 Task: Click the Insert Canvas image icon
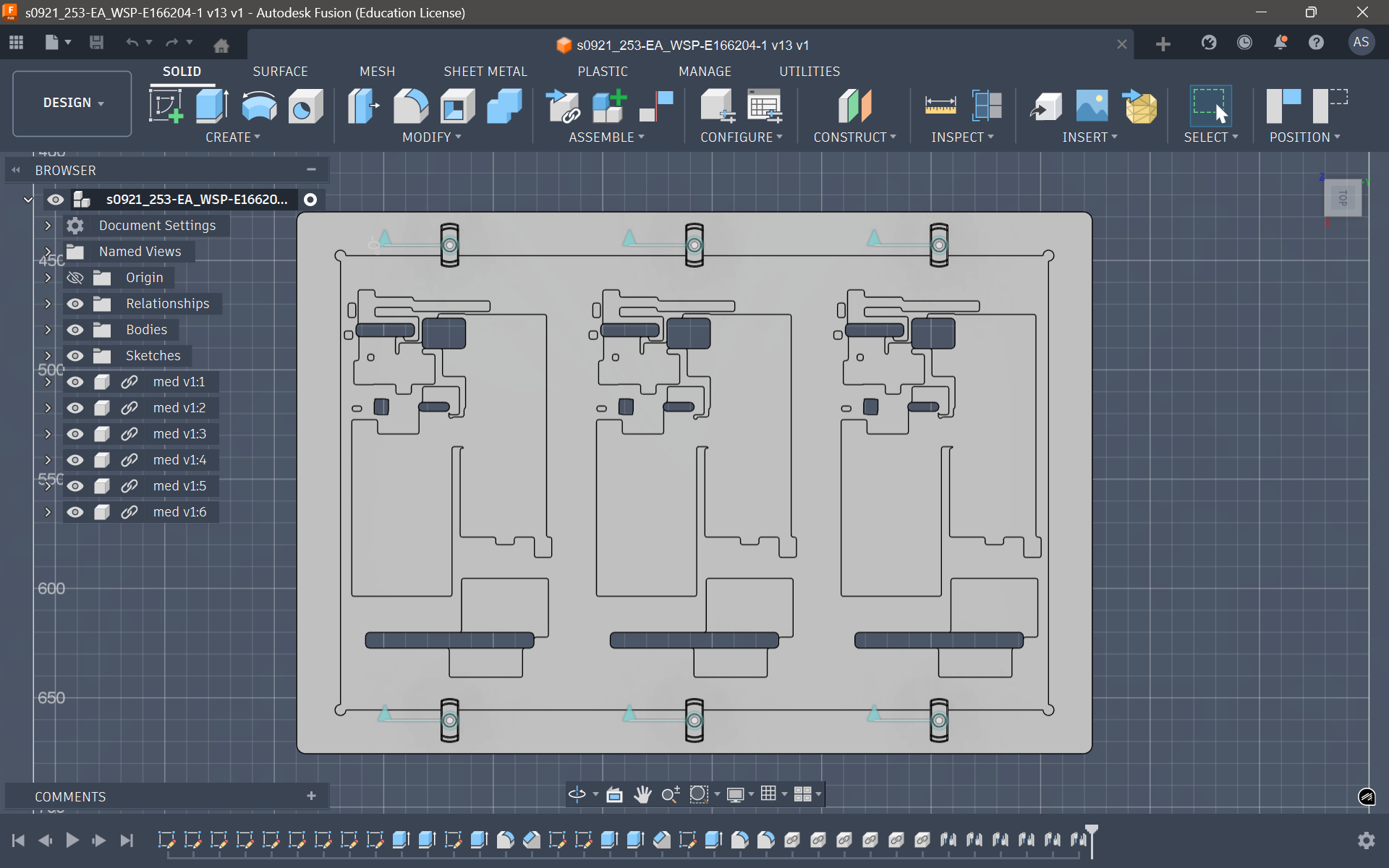coord(1091,106)
